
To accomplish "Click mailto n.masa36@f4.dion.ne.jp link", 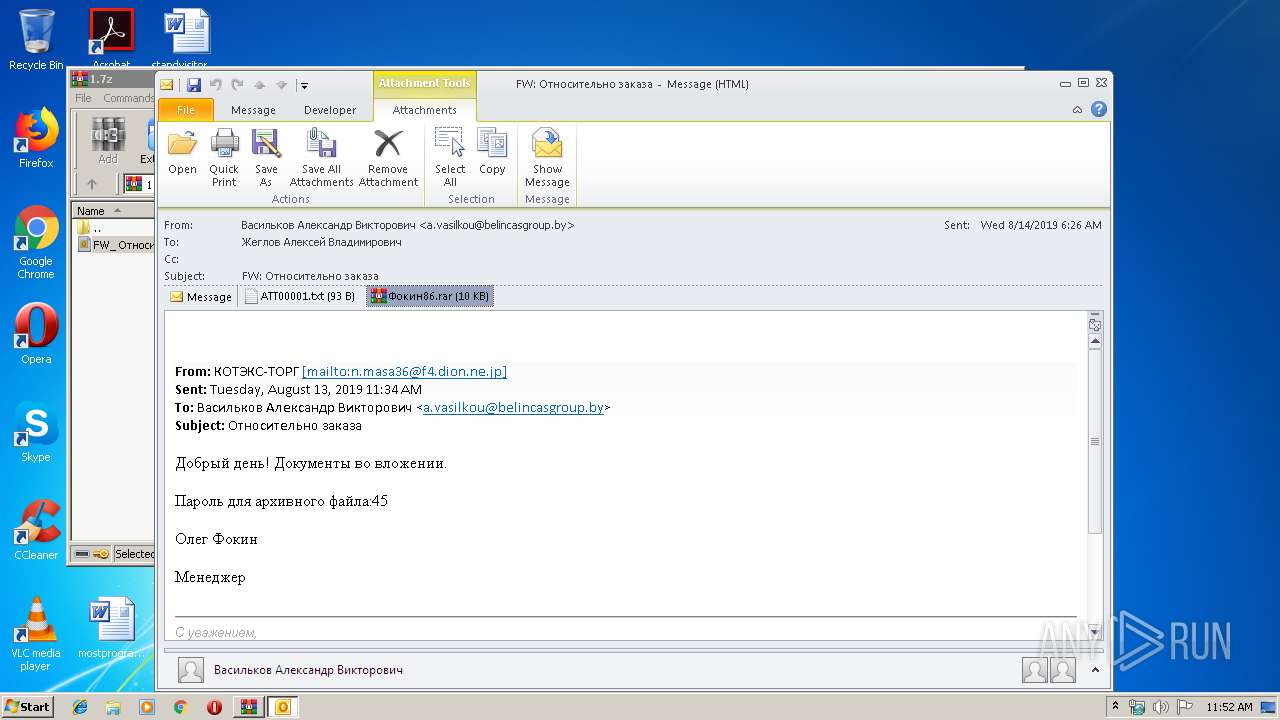I will tap(404, 371).
